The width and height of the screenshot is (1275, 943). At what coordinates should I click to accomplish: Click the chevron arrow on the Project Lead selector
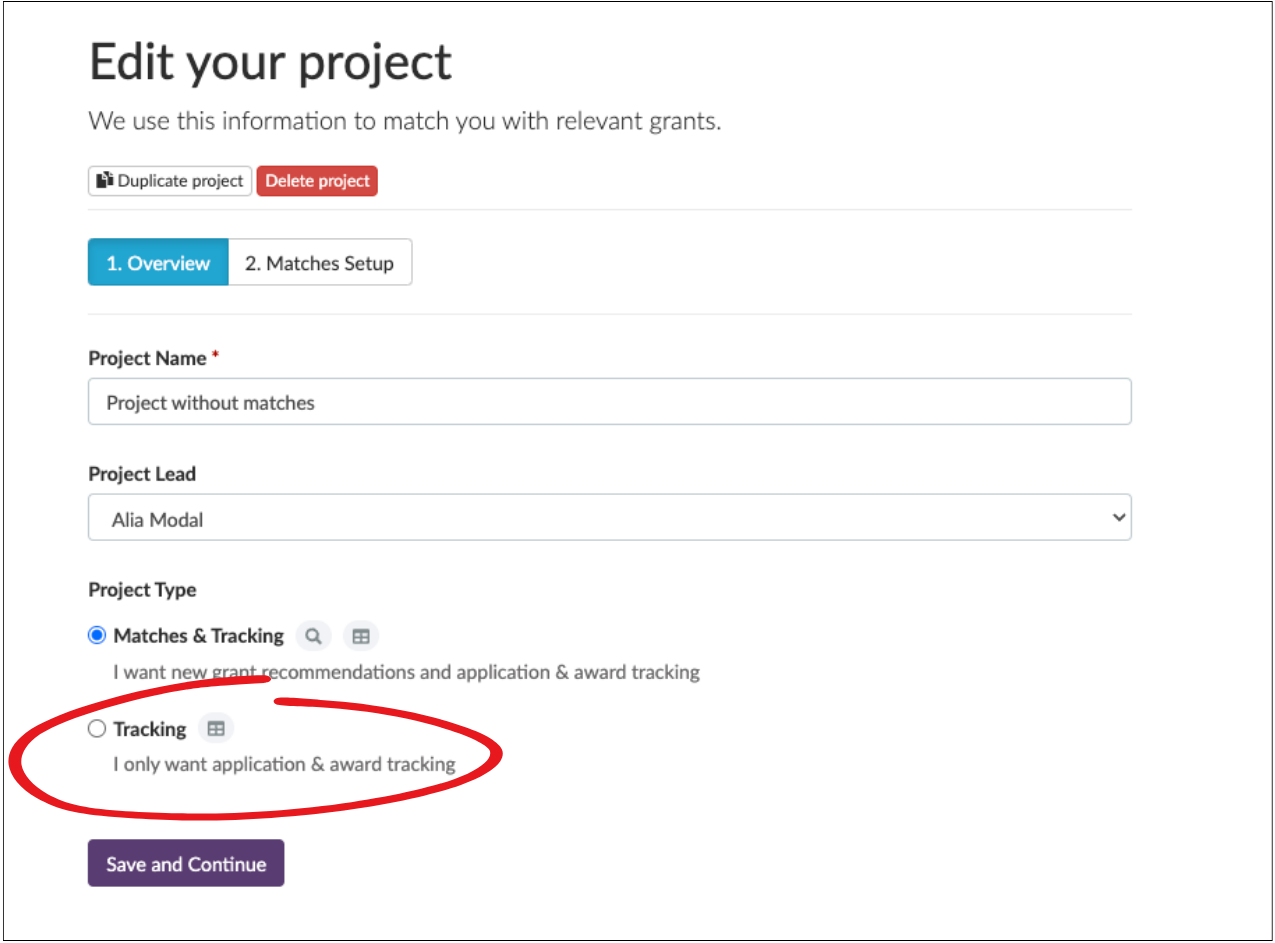click(1118, 517)
